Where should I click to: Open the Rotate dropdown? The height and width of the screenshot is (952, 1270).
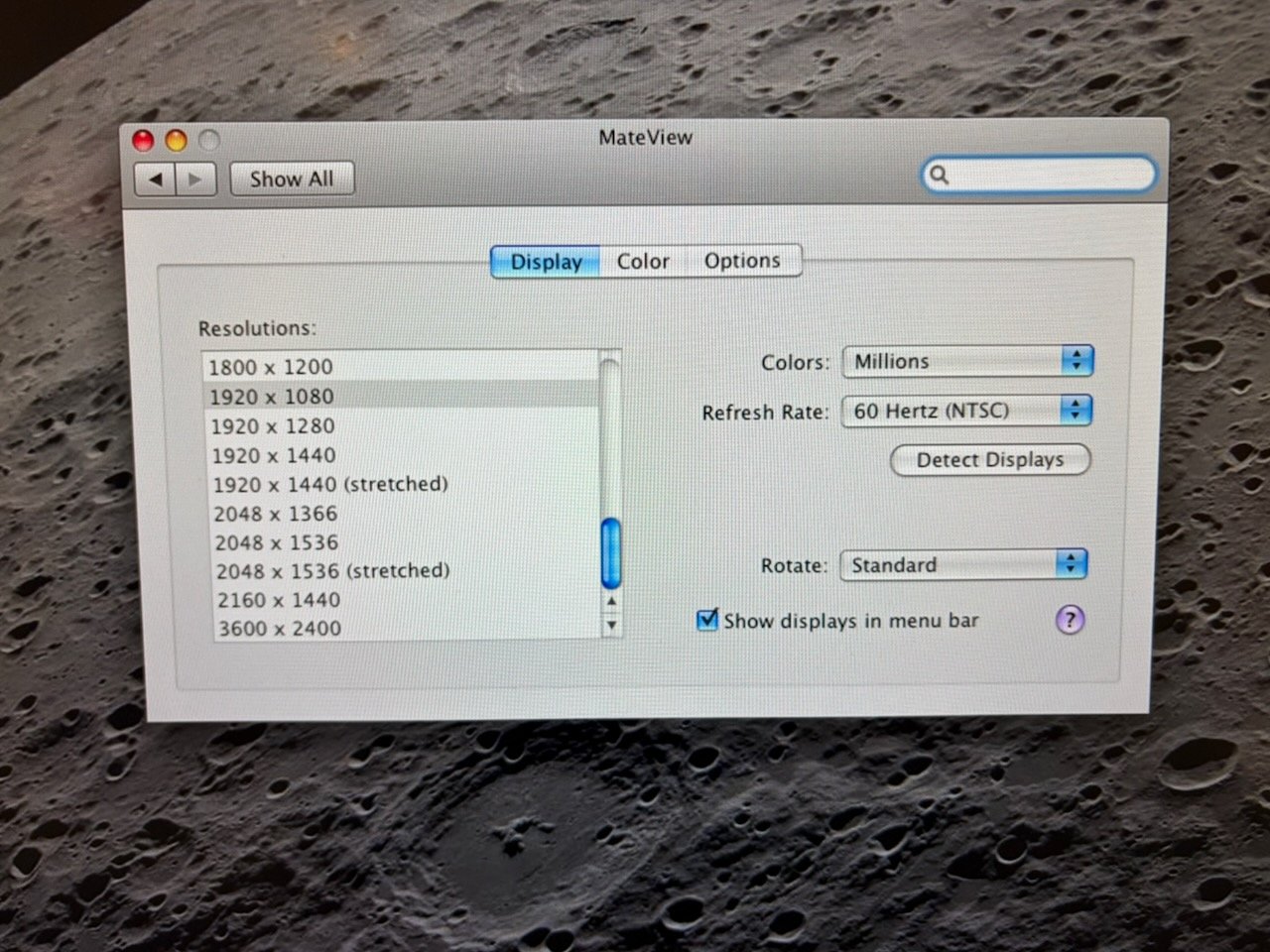[x=963, y=565]
